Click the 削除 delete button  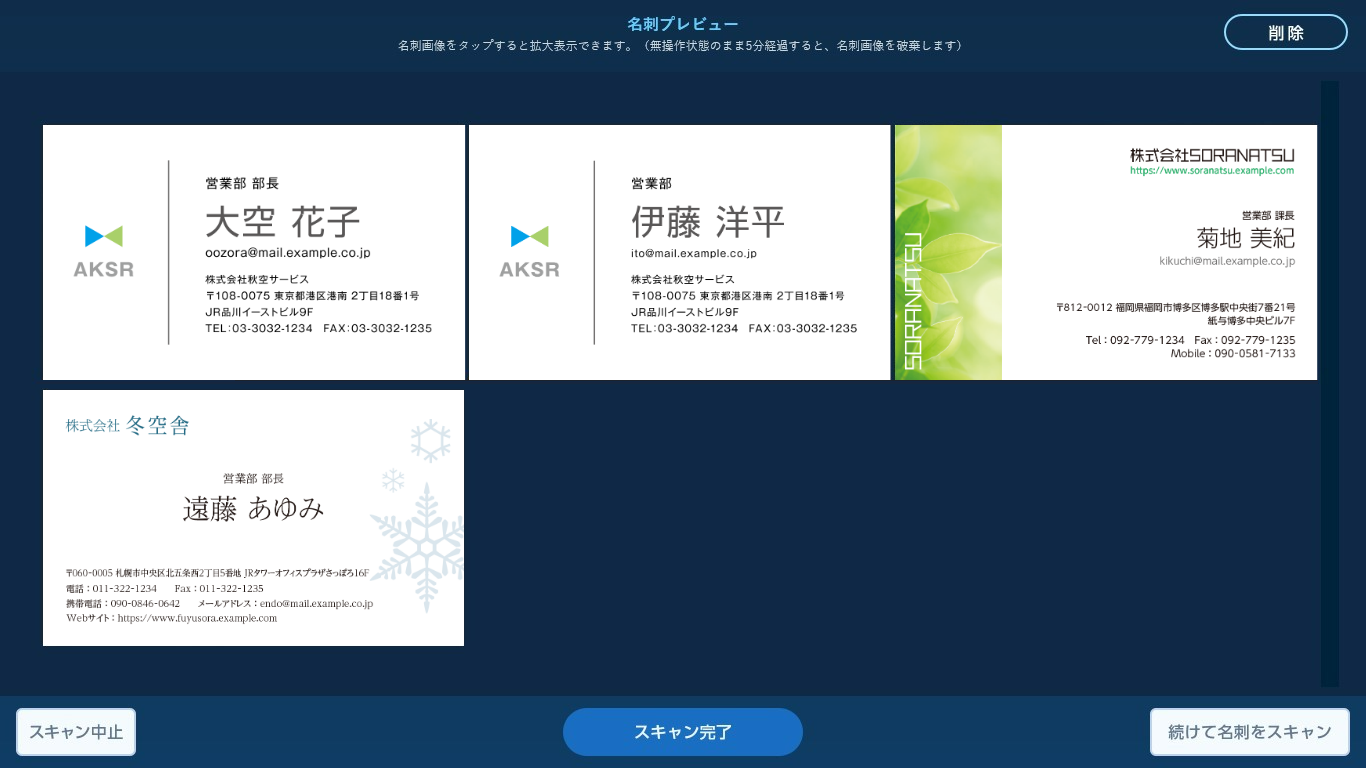(x=1285, y=32)
